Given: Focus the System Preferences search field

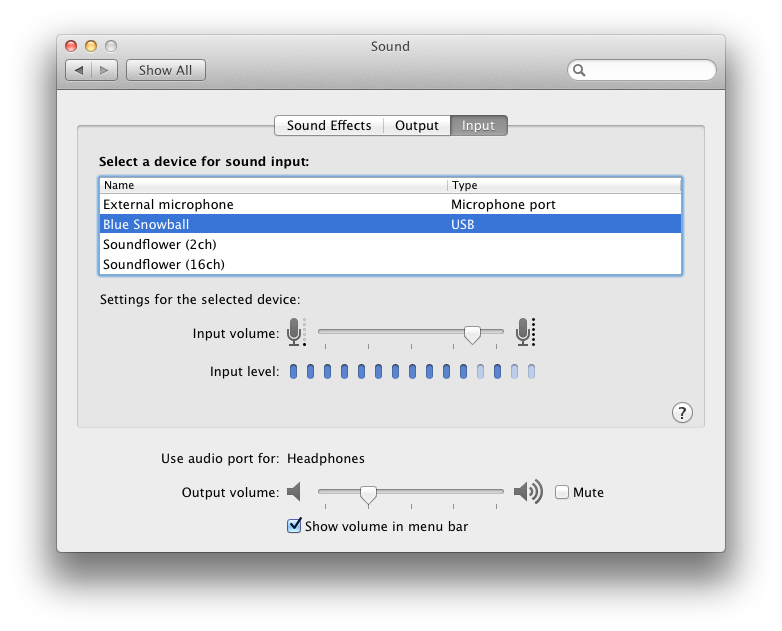Looking at the screenshot, I should point(642,70).
